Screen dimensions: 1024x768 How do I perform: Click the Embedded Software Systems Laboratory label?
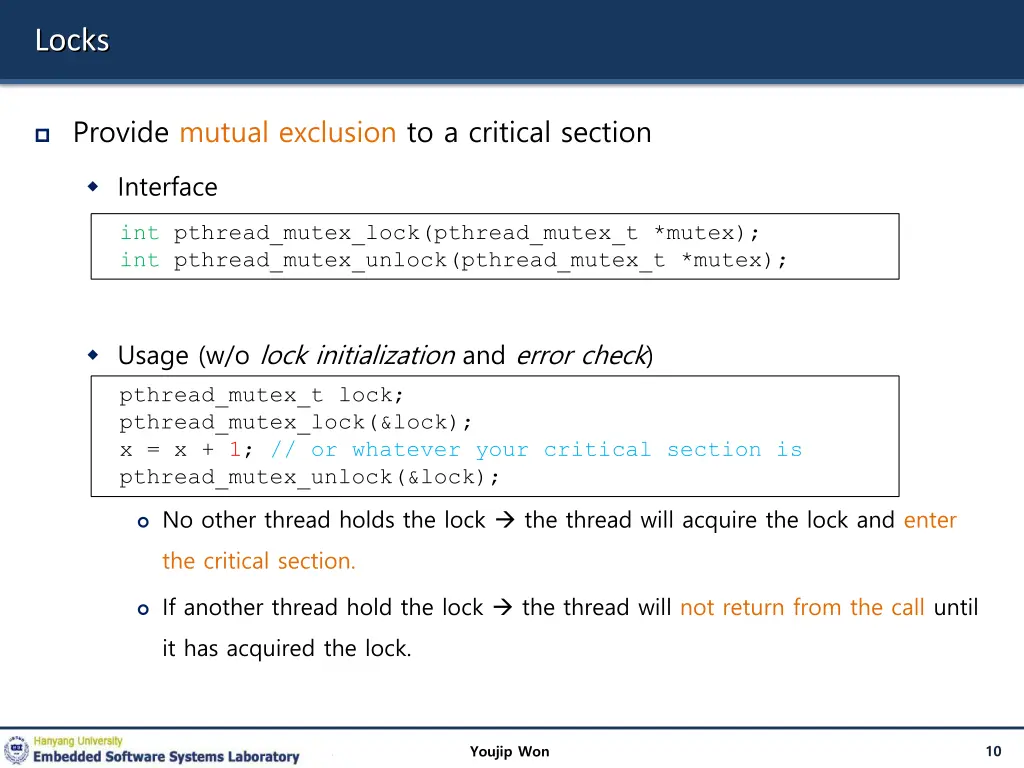click(x=167, y=757)
